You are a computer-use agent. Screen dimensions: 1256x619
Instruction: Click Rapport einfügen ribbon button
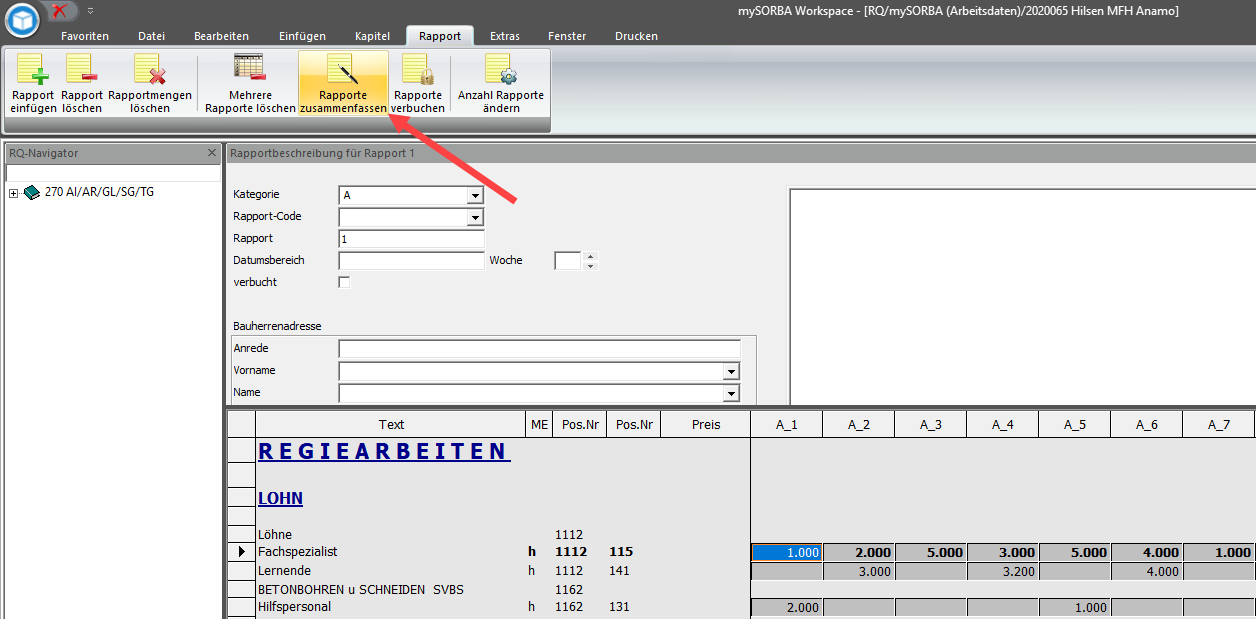click(x=34, y=83)
